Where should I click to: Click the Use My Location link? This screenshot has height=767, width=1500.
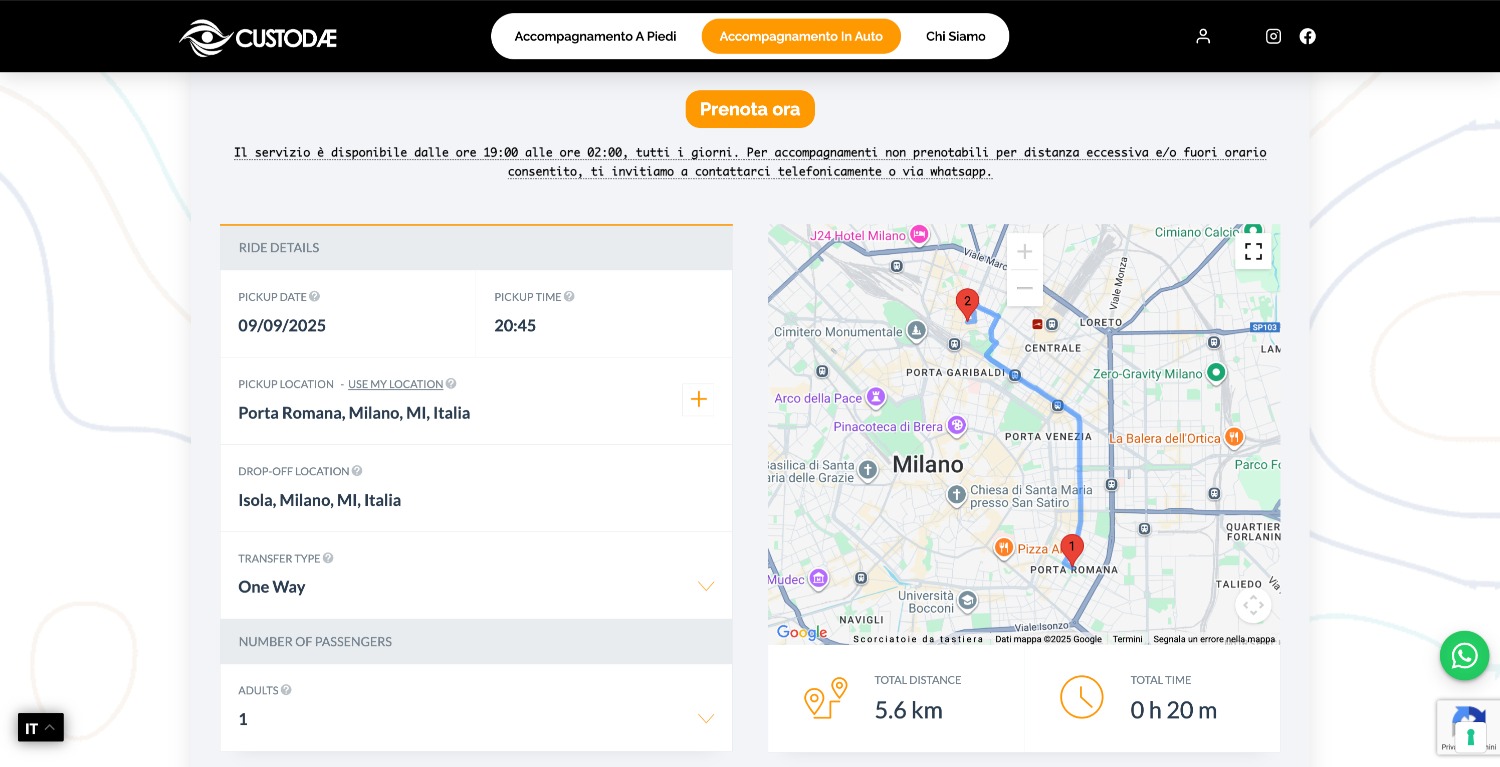tap(396, 384)
